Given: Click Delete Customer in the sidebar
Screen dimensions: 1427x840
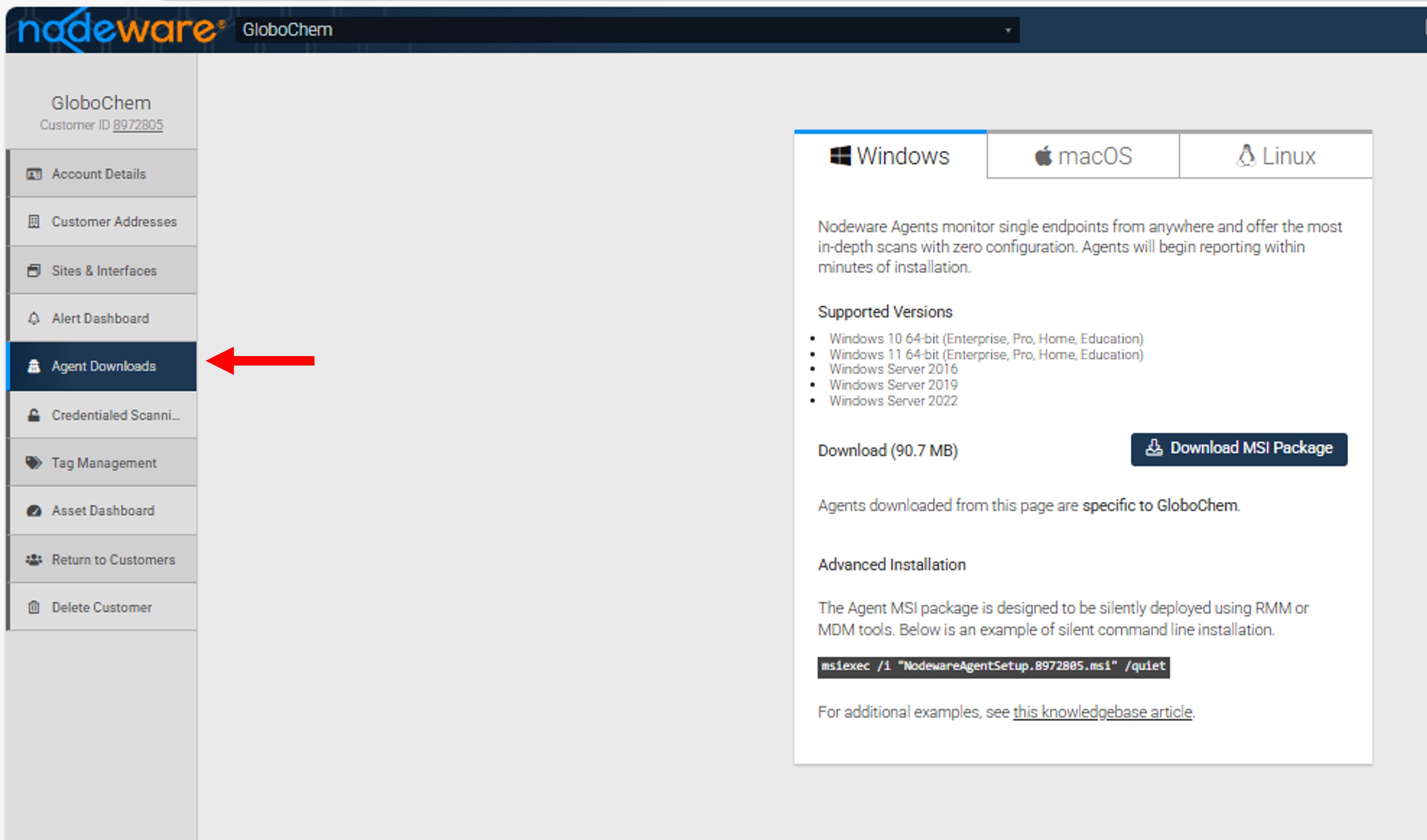Looking at the screenshot, I should point(102,607).
